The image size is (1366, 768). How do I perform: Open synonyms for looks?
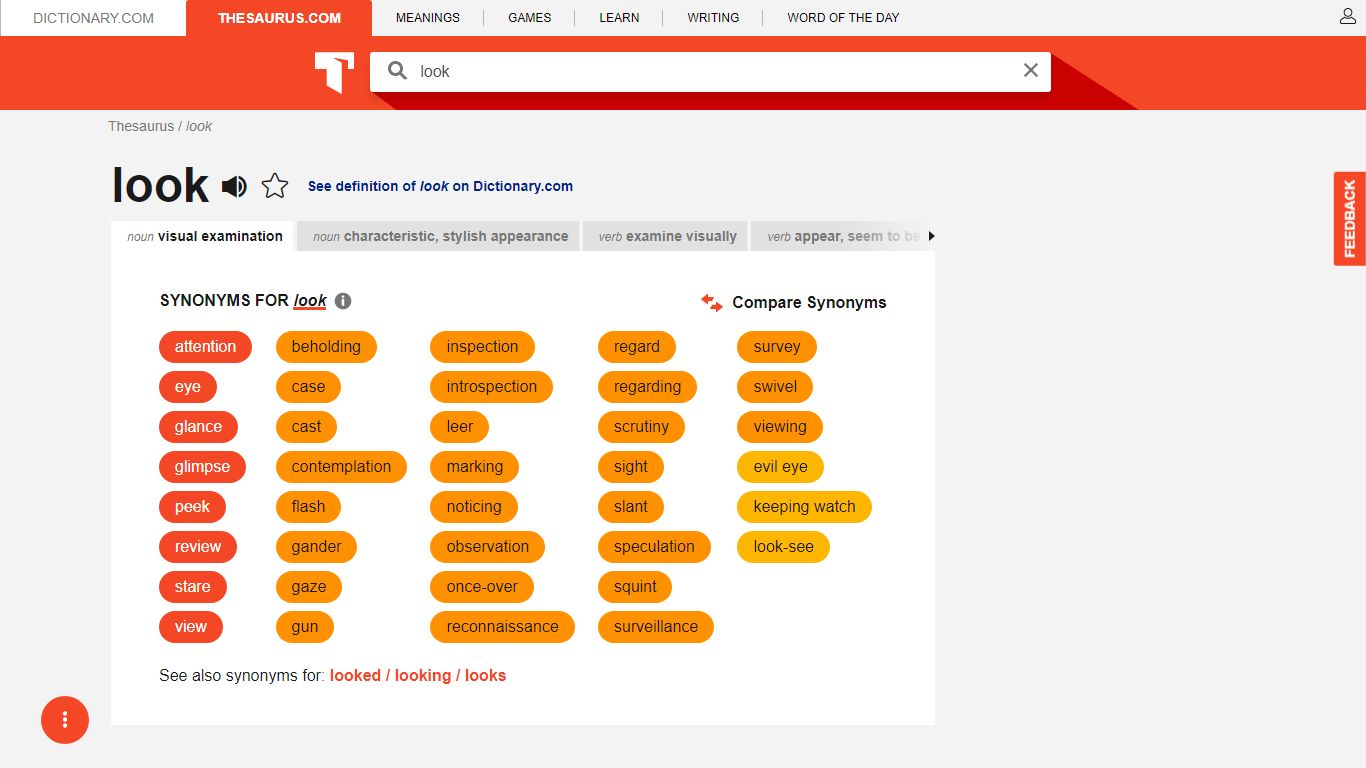(x=486, y=675)
